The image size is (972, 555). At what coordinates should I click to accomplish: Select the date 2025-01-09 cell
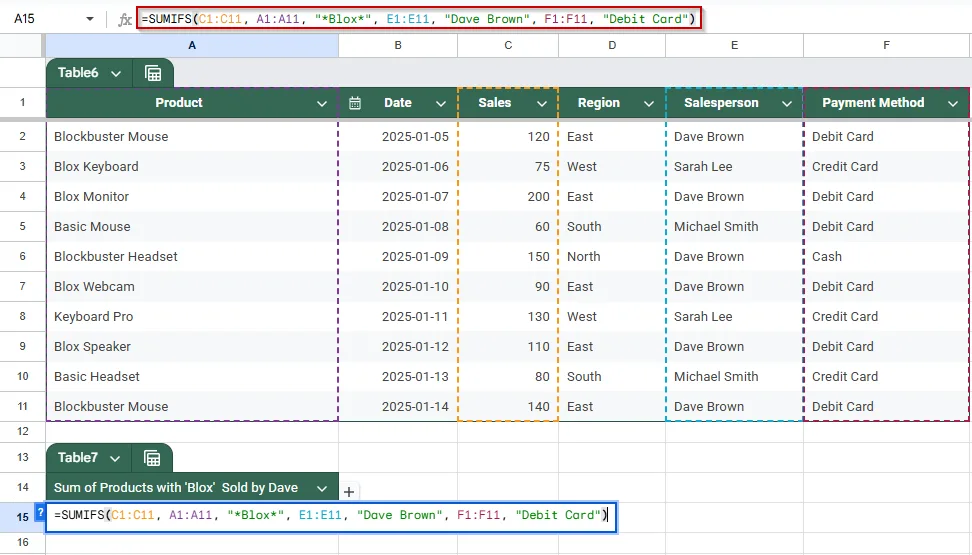398,257
